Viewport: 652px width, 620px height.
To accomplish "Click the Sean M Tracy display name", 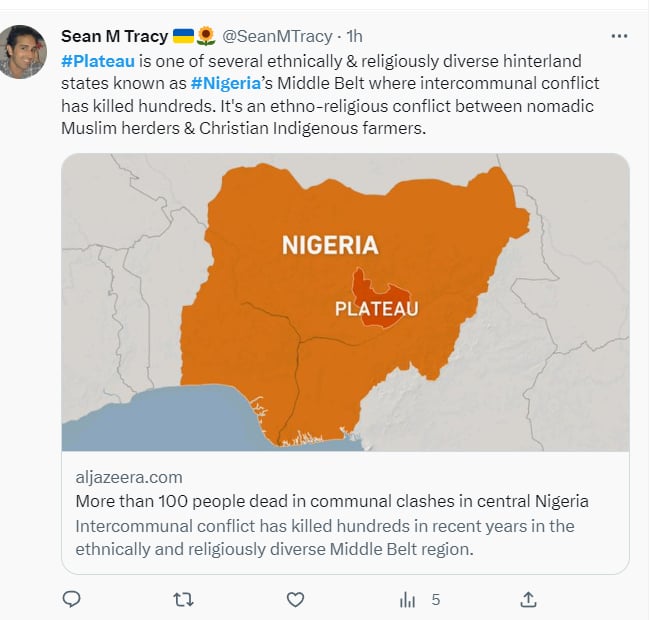I will [114, 37].
